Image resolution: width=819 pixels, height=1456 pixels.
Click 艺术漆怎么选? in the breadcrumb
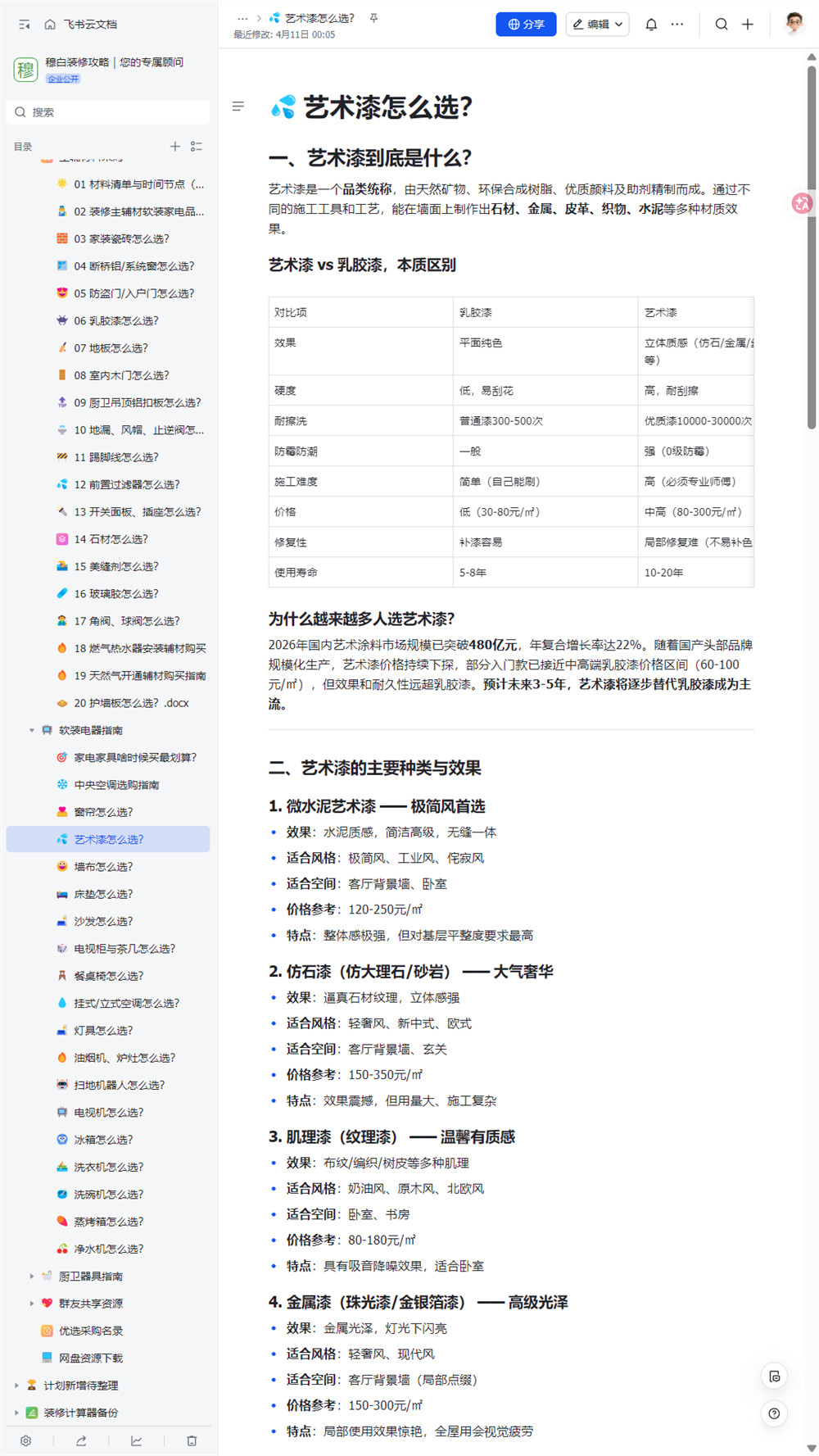(319, 18)
